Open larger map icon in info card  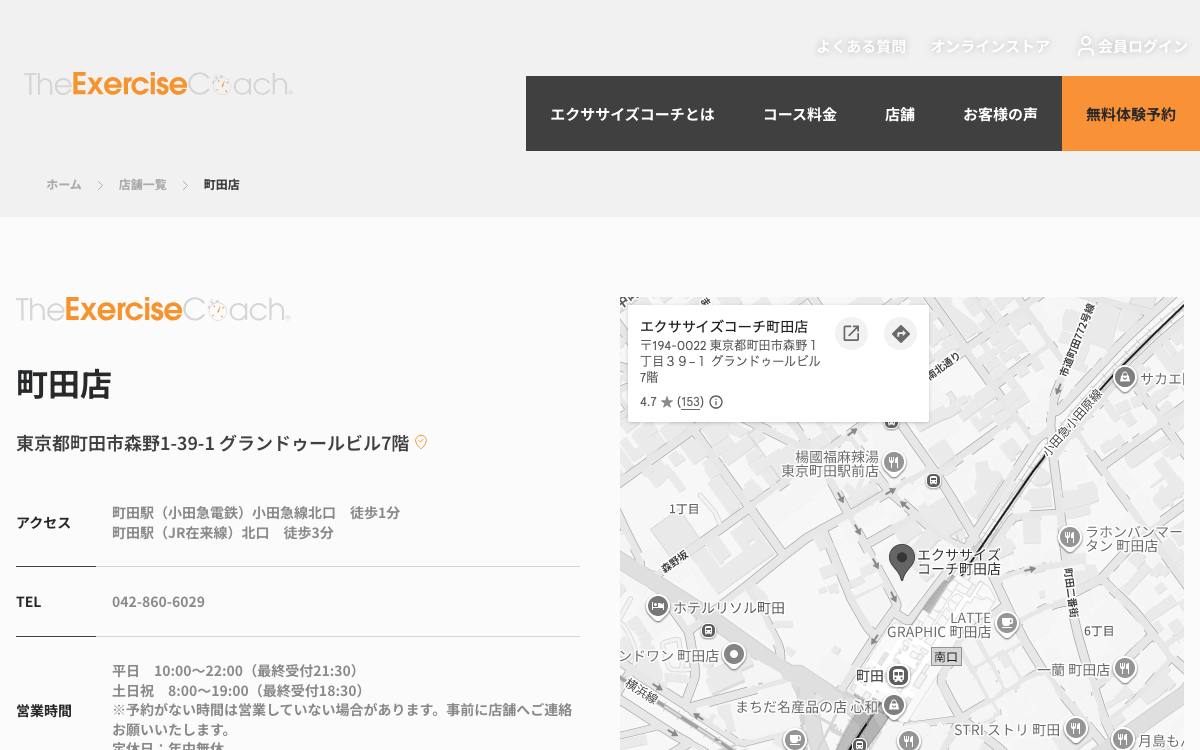(x=851, y=334)
